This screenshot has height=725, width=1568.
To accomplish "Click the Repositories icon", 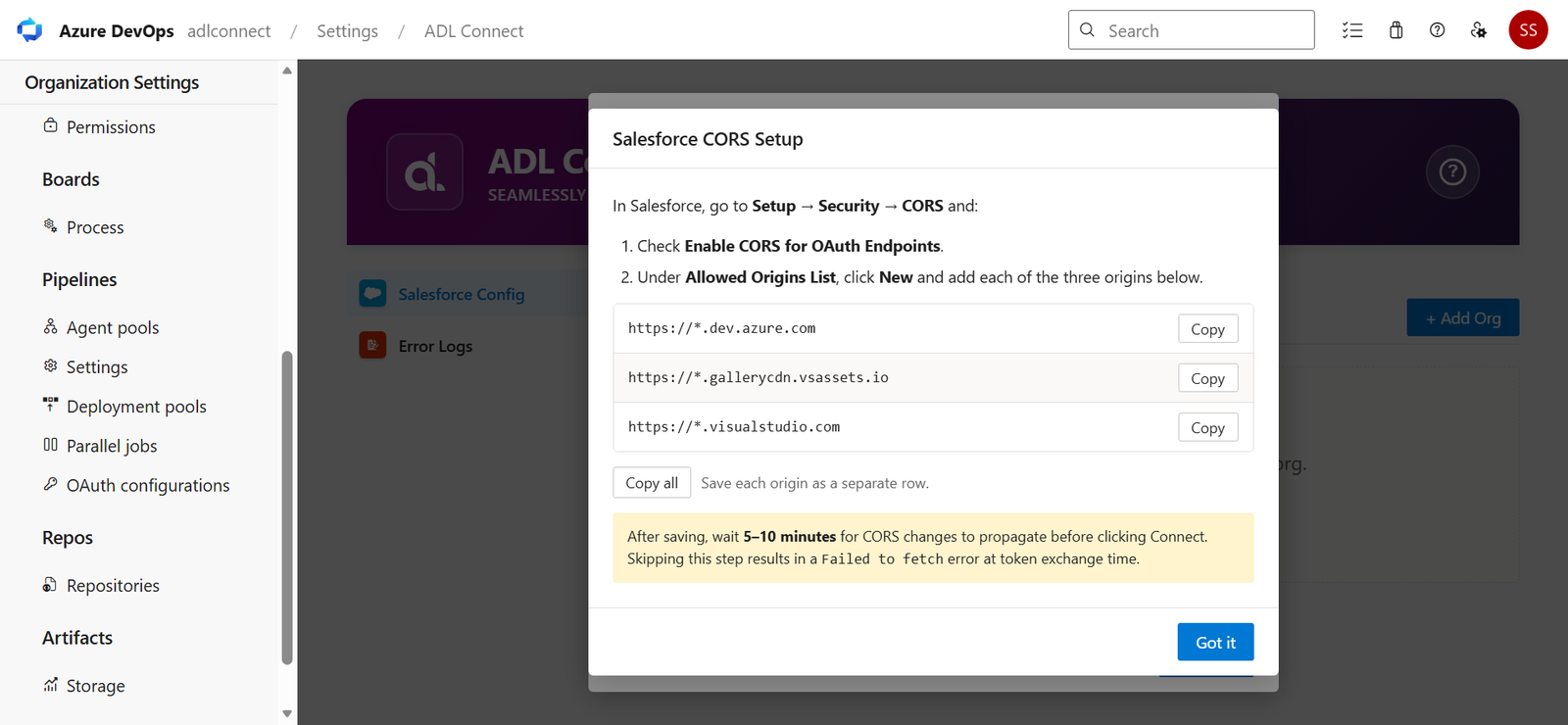I will (x=50, y=584).
